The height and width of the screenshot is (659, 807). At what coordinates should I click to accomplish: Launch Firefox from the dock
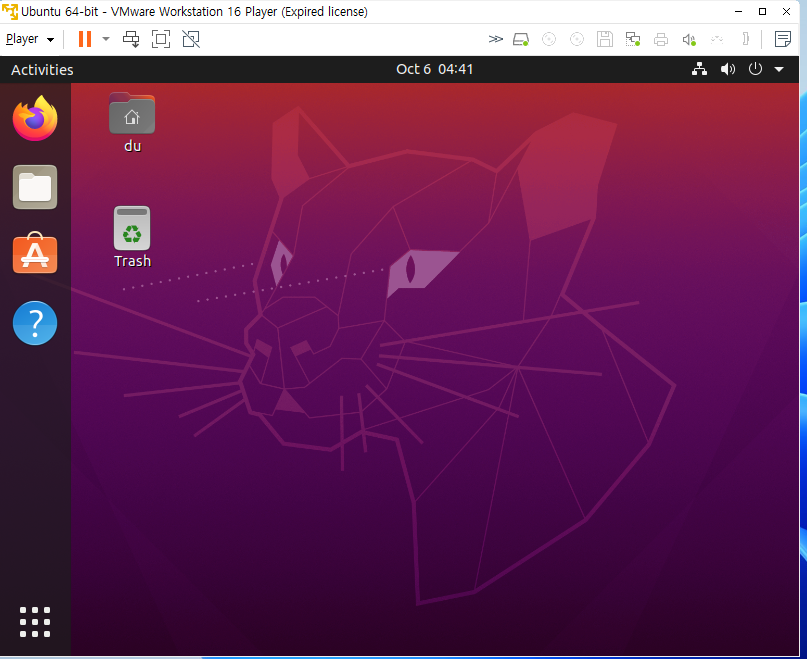tap(35, 118)
